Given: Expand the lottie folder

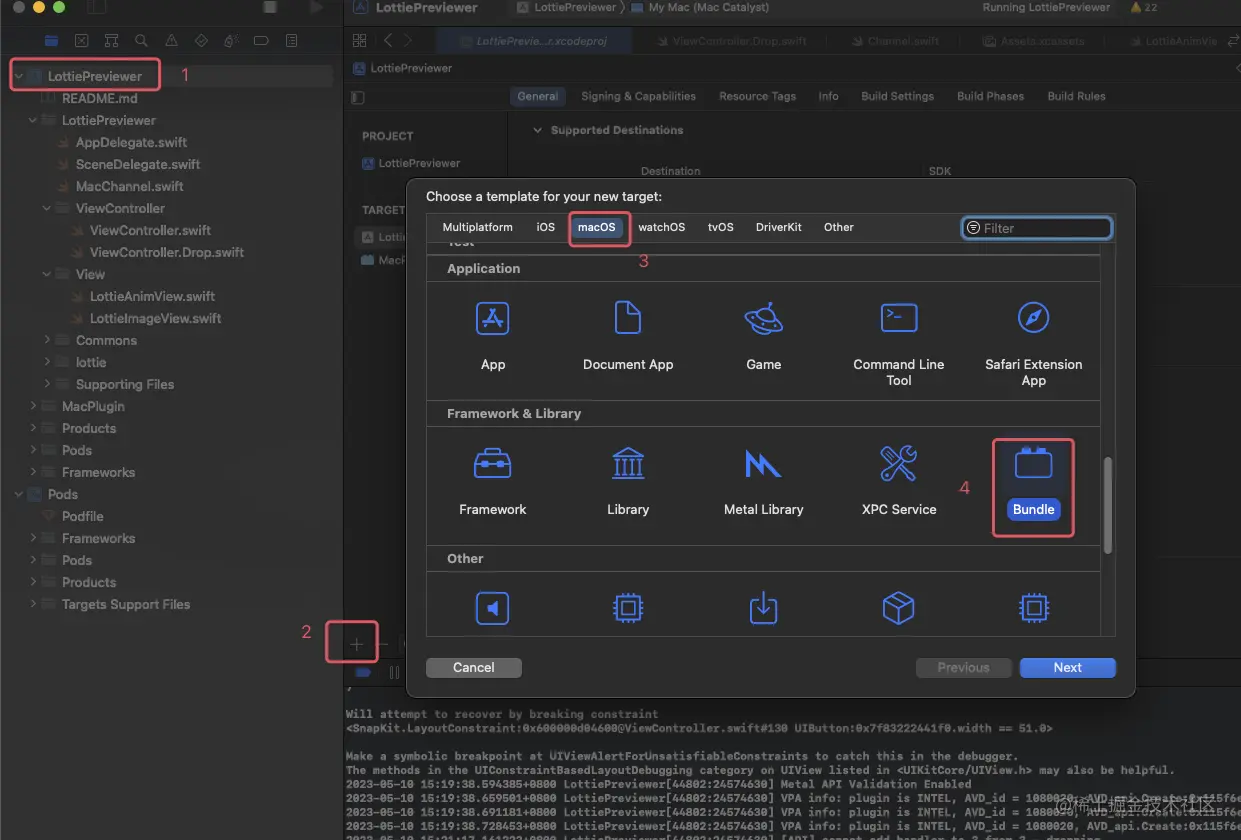Looking at the screenshot, I should pos(47,362).
